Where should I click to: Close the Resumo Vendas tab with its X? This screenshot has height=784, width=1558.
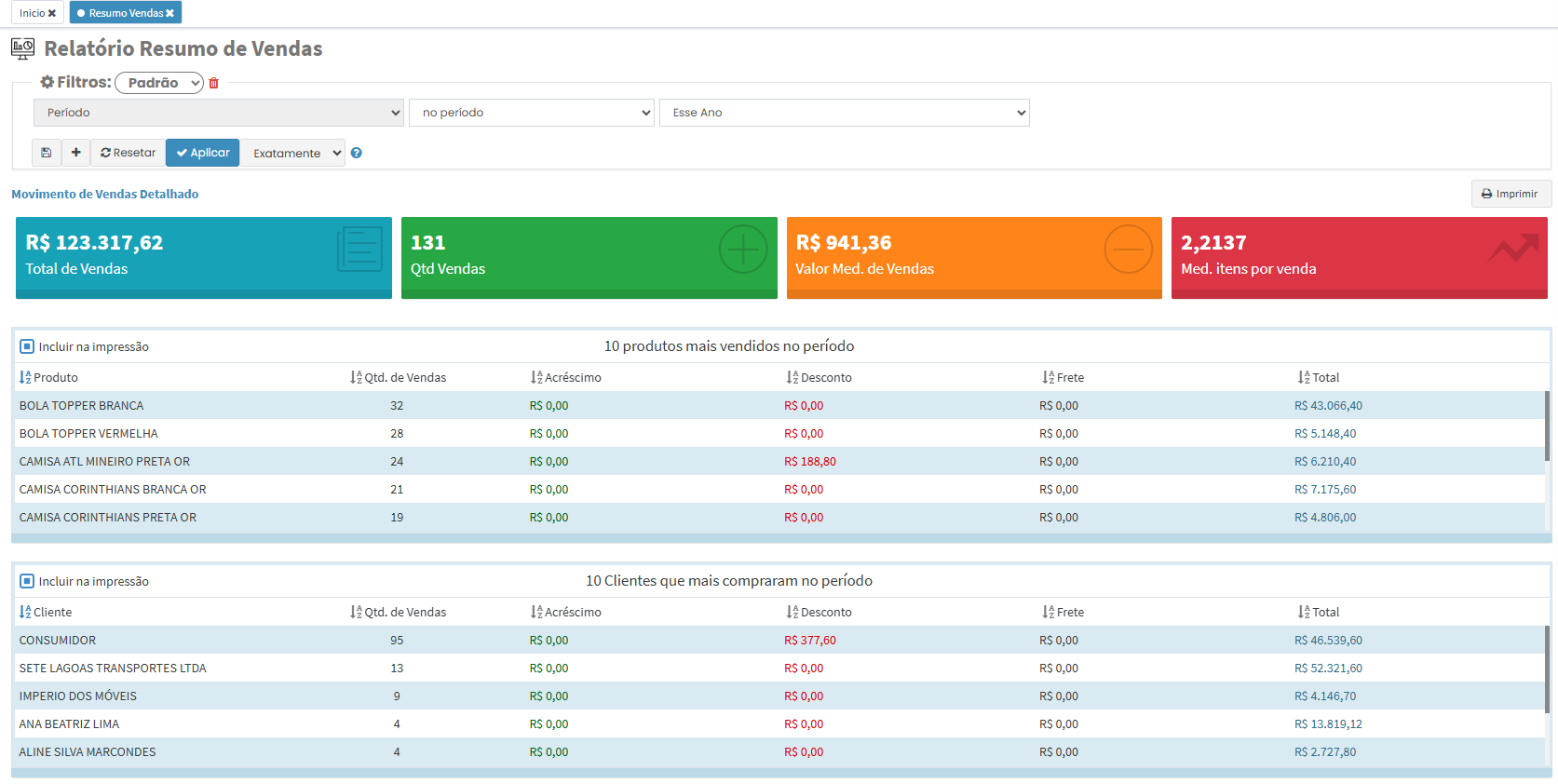click(x=169, y=13)
